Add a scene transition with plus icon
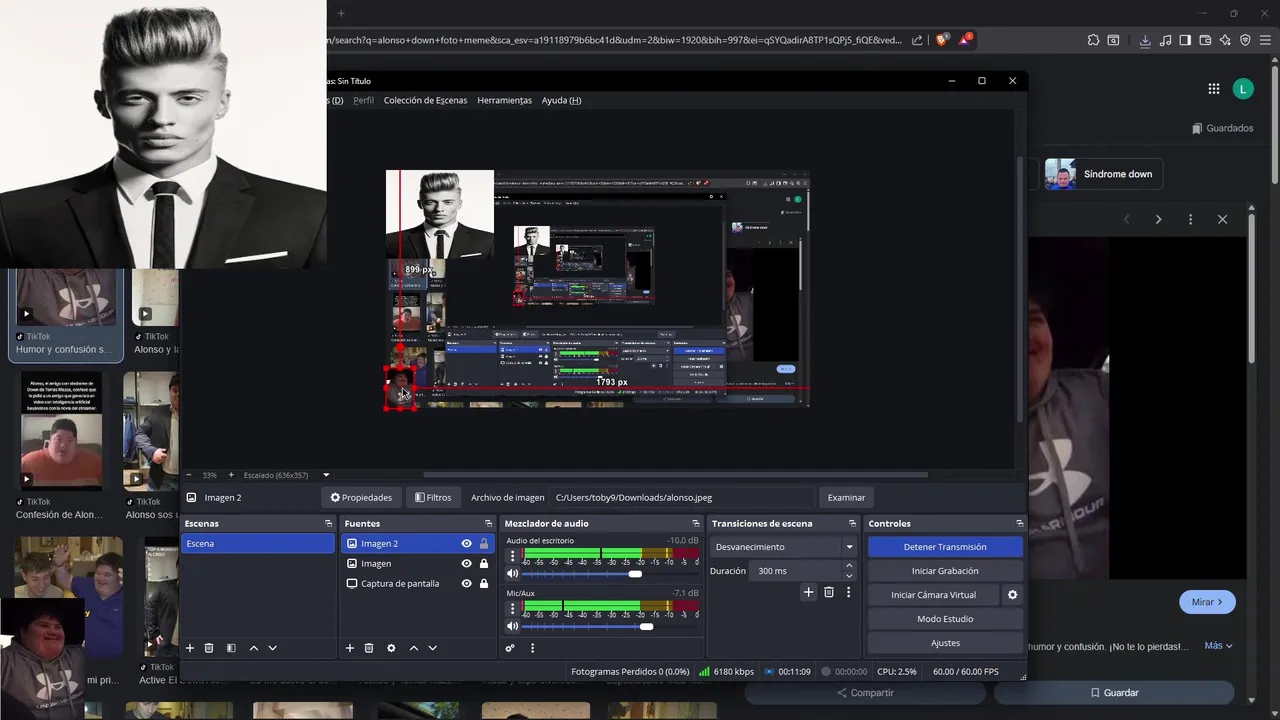This screenshot has height=720, width=1280. 809,592
